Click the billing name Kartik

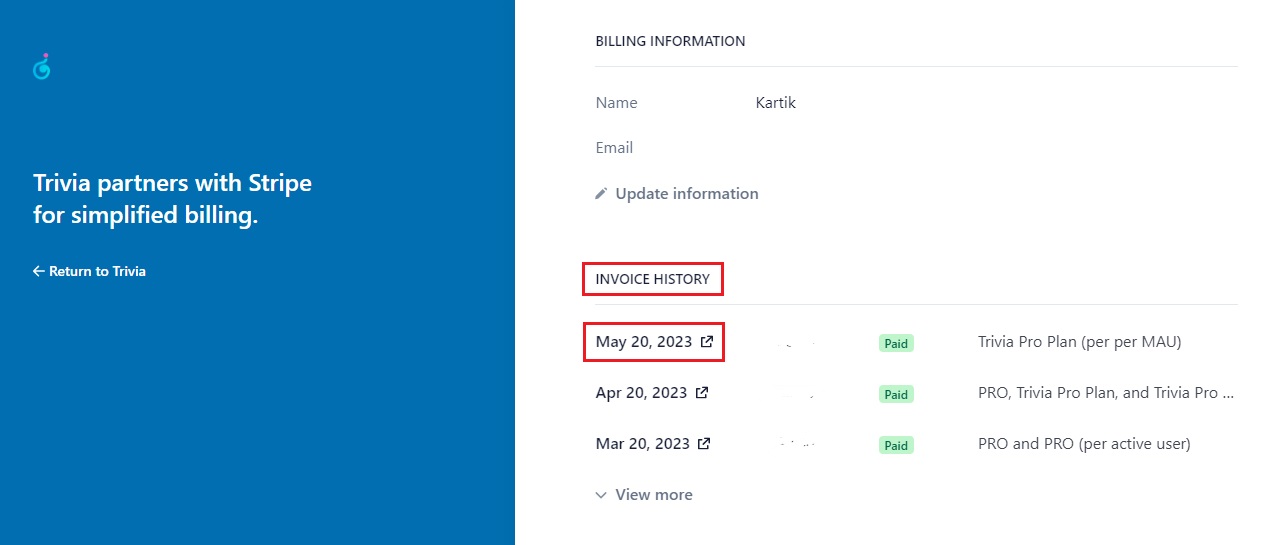776,102
